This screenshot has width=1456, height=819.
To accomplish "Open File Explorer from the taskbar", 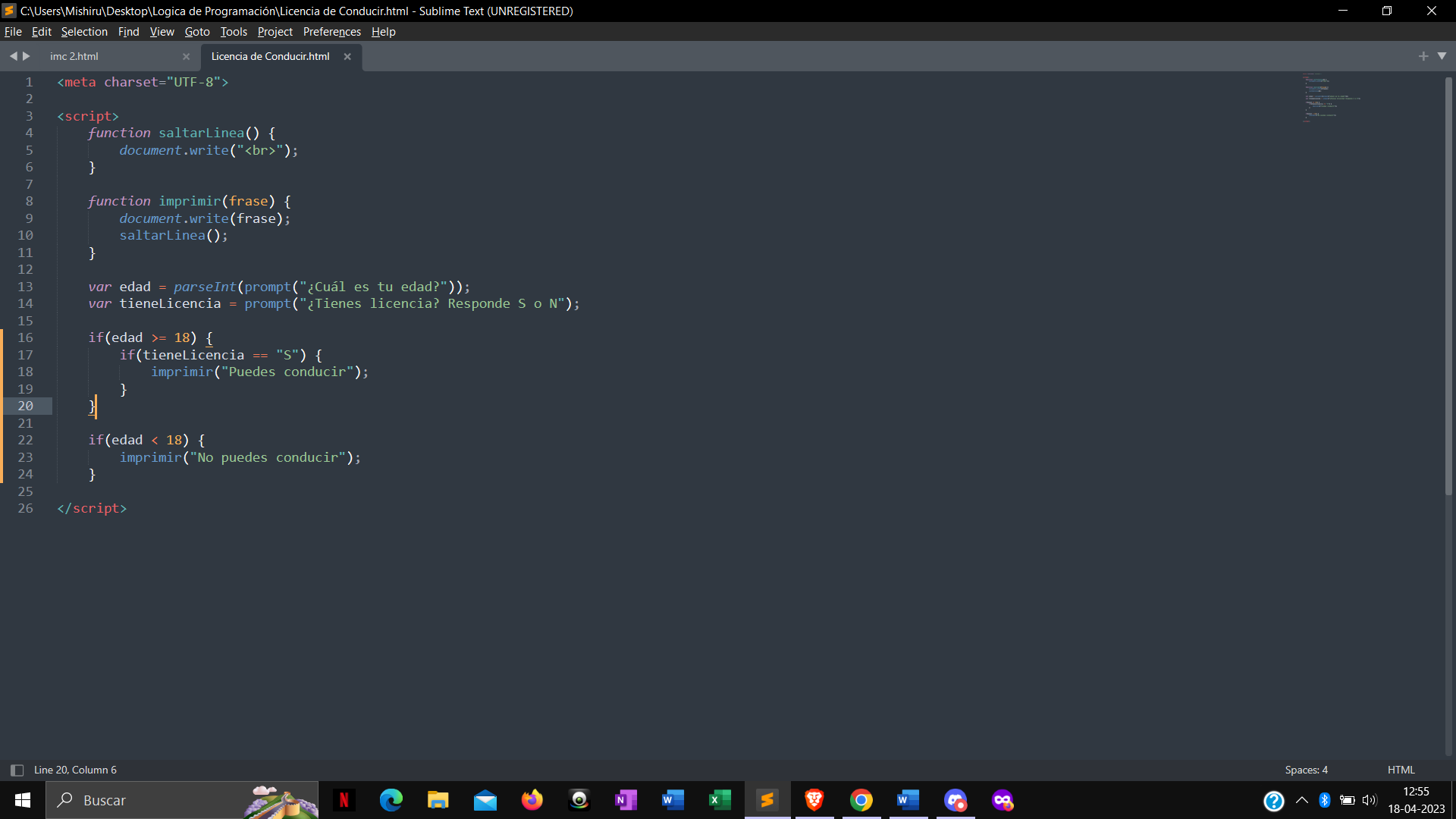I will tap(438, 800).
